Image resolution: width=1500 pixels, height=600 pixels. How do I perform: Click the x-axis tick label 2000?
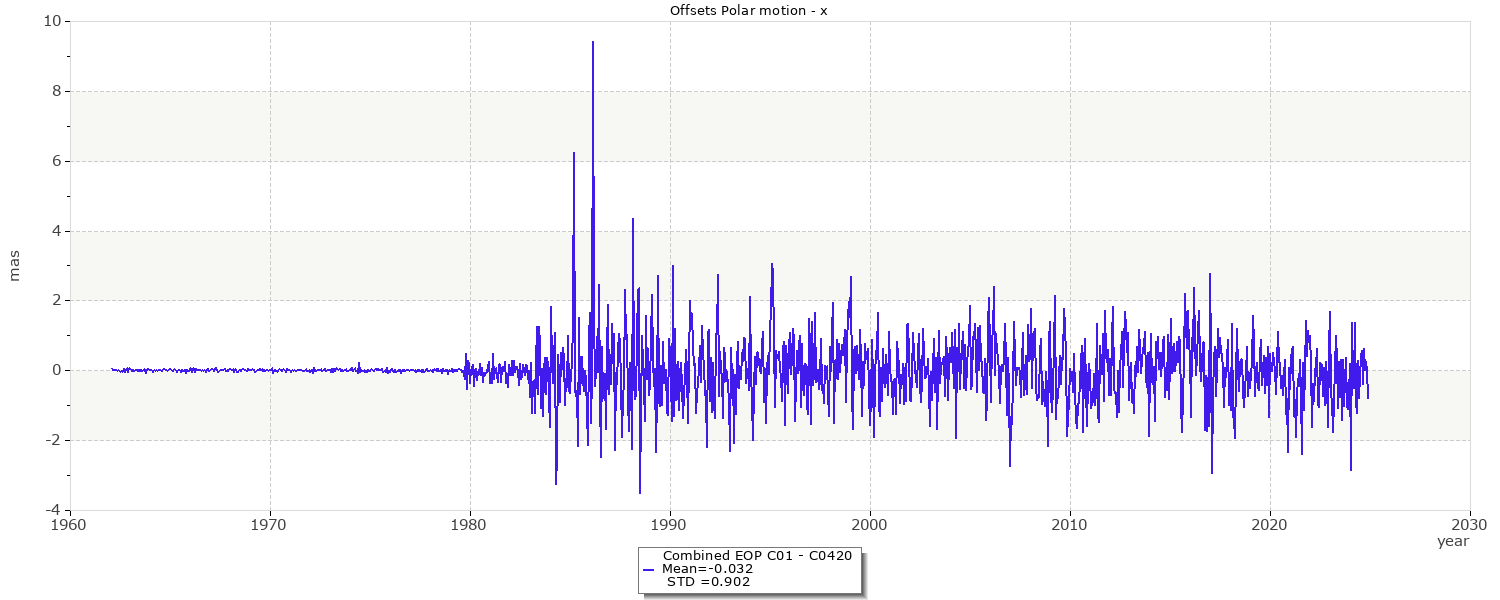869,524
